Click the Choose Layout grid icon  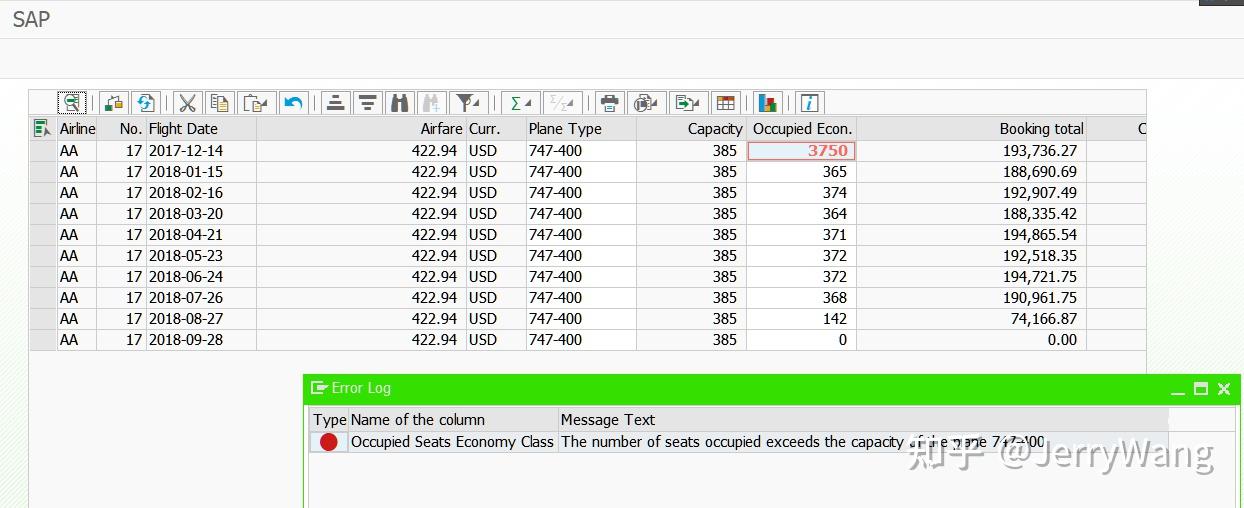pos(726,102)
